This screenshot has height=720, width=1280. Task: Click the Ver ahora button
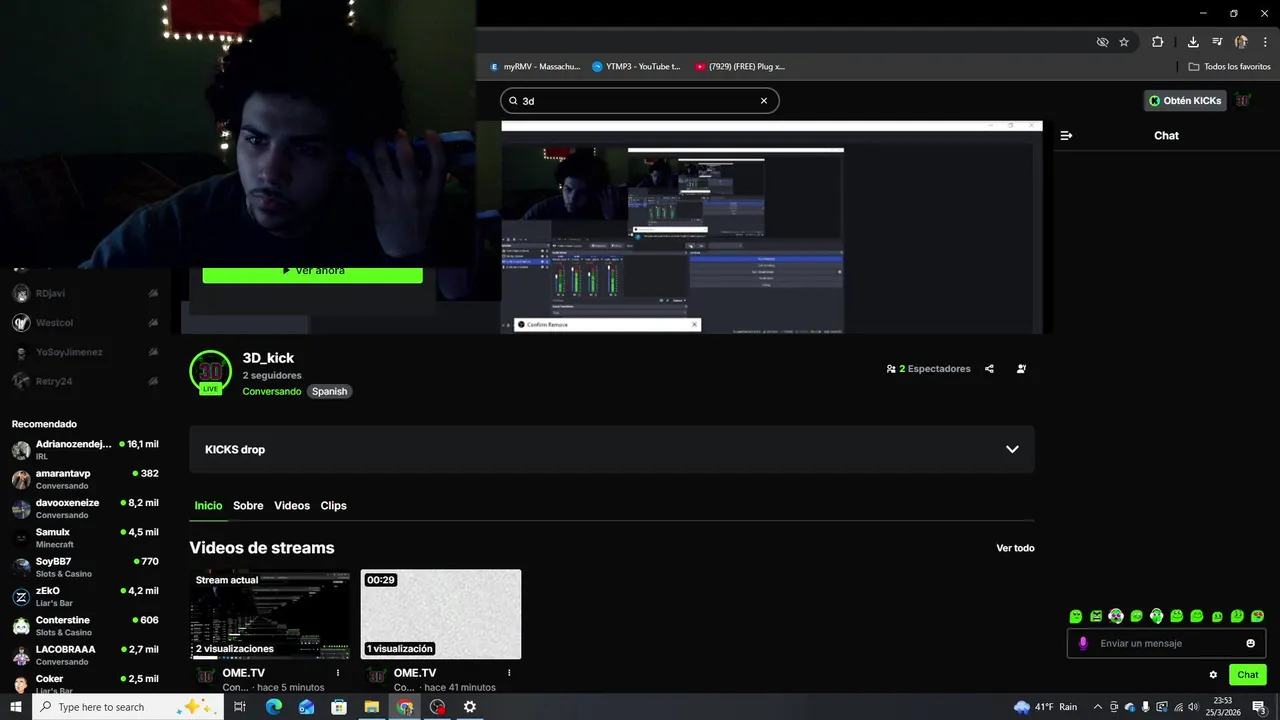coord(312,271)
